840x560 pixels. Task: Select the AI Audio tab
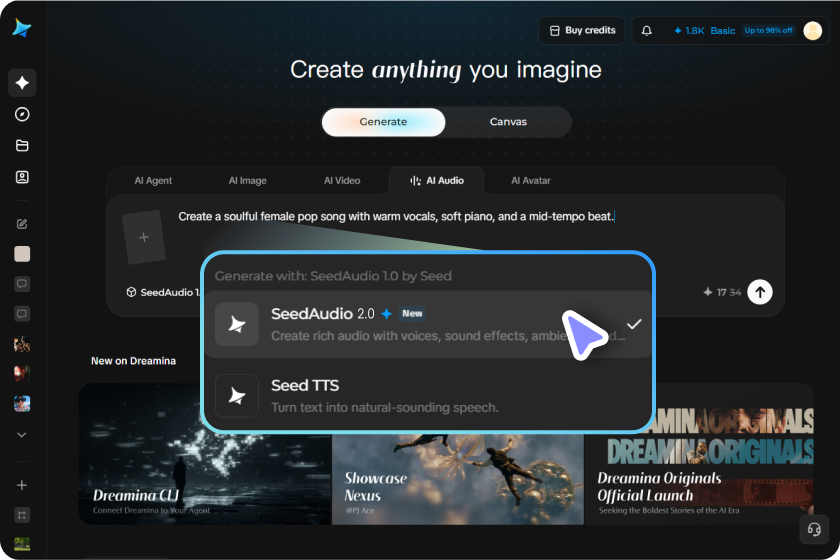point(437,181)
